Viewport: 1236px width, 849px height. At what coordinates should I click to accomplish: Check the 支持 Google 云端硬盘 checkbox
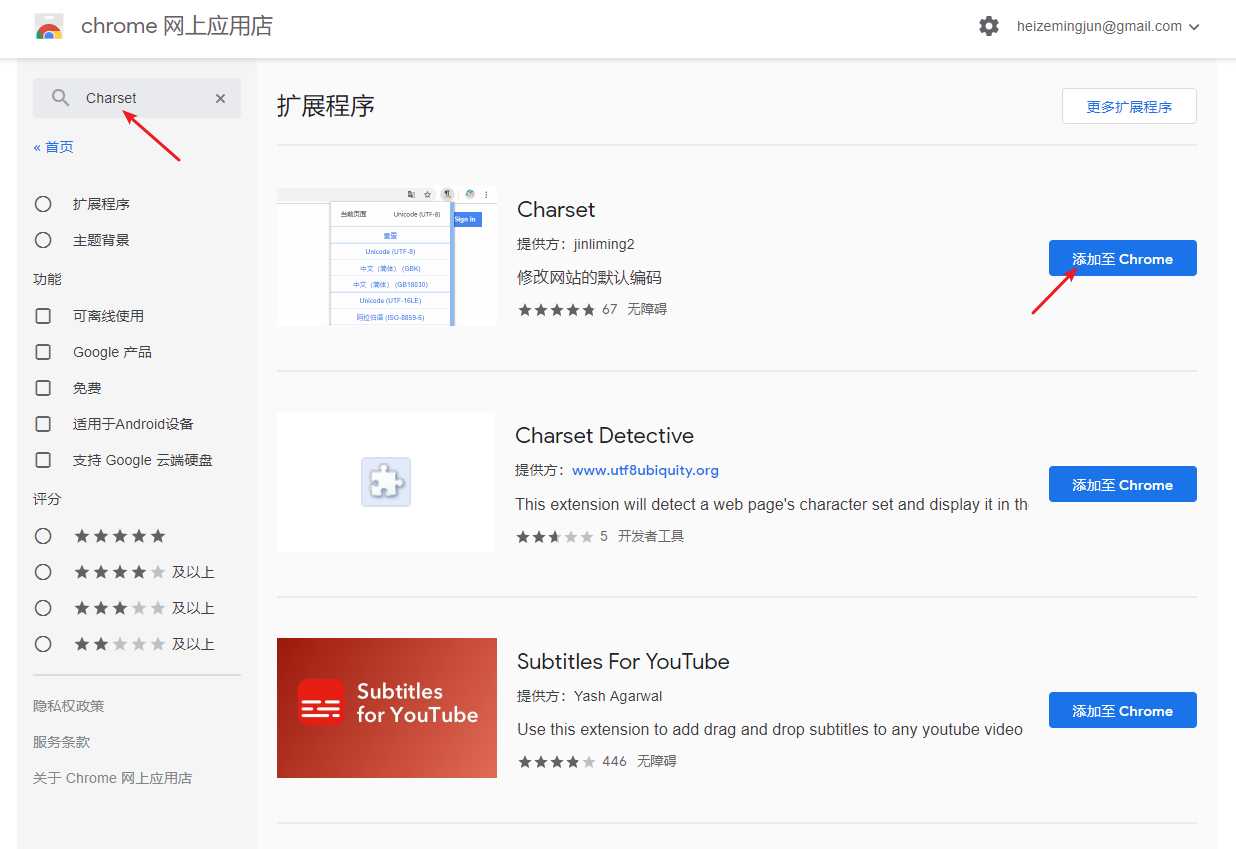point(43,460)
